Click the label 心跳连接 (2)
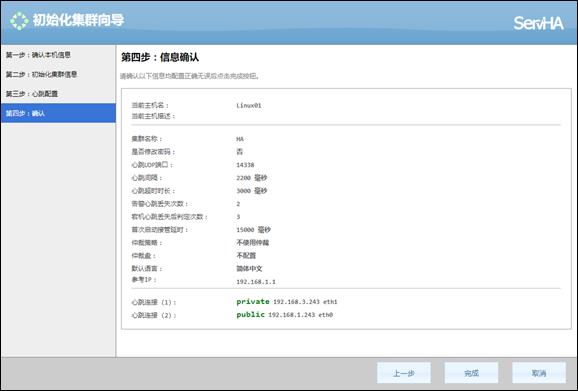578x391 pixels. (x=154, y=315)
